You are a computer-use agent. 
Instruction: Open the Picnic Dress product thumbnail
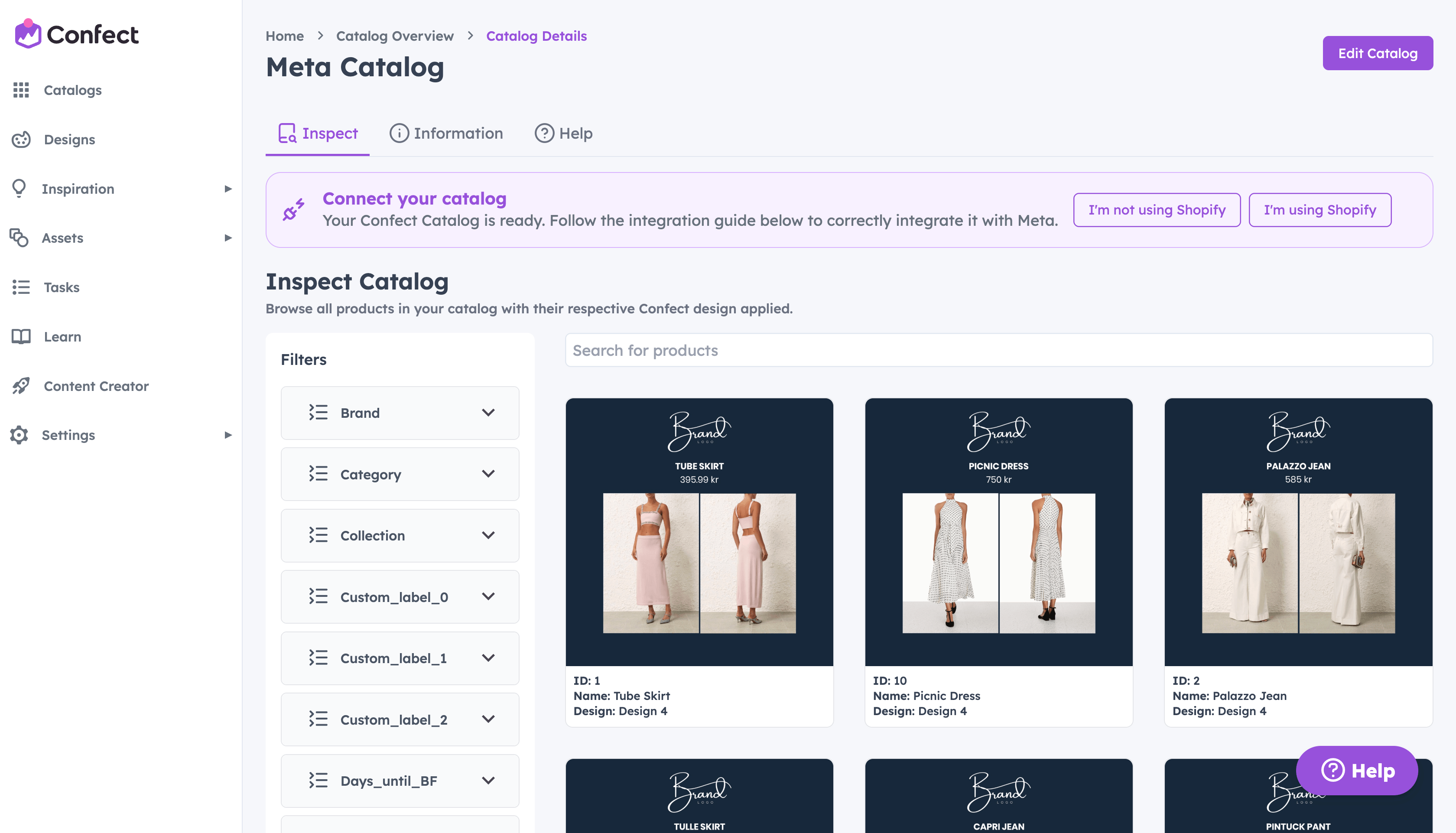tap(998, 532)
